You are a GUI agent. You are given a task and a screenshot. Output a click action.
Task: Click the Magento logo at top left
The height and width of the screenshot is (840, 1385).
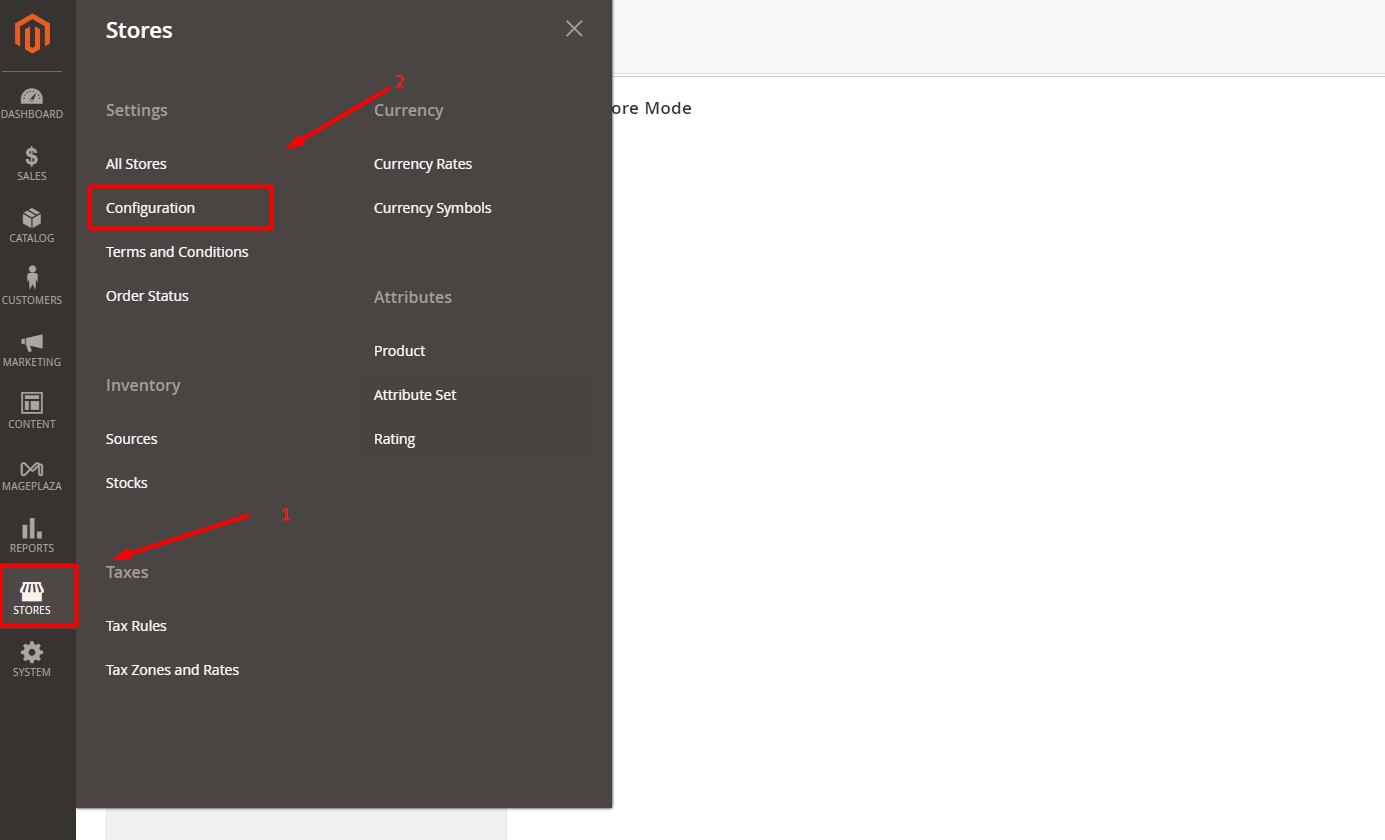[x=31, y=33]
